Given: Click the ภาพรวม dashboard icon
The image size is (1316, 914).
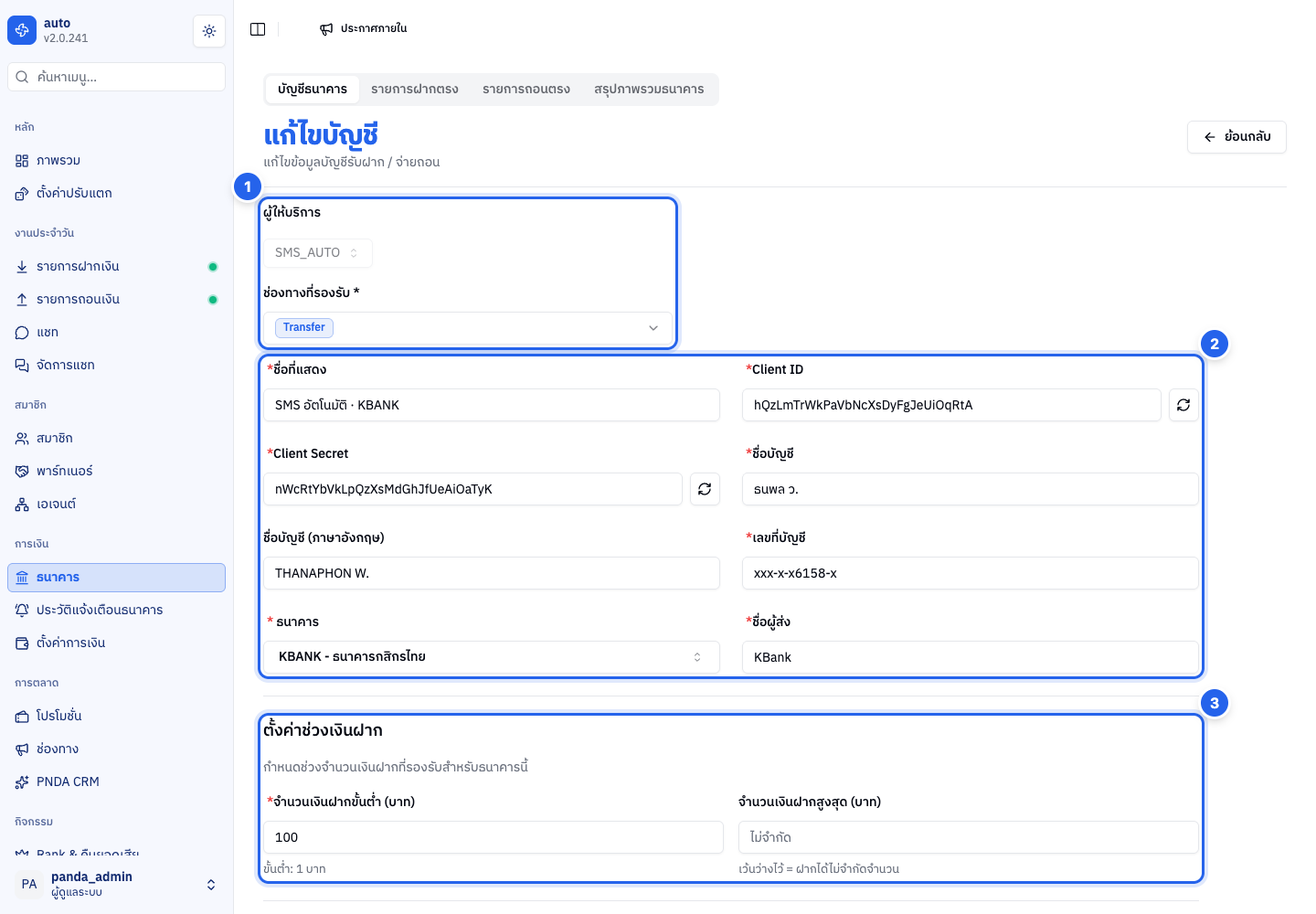Looking at the screenshot, I should (22, 161).
